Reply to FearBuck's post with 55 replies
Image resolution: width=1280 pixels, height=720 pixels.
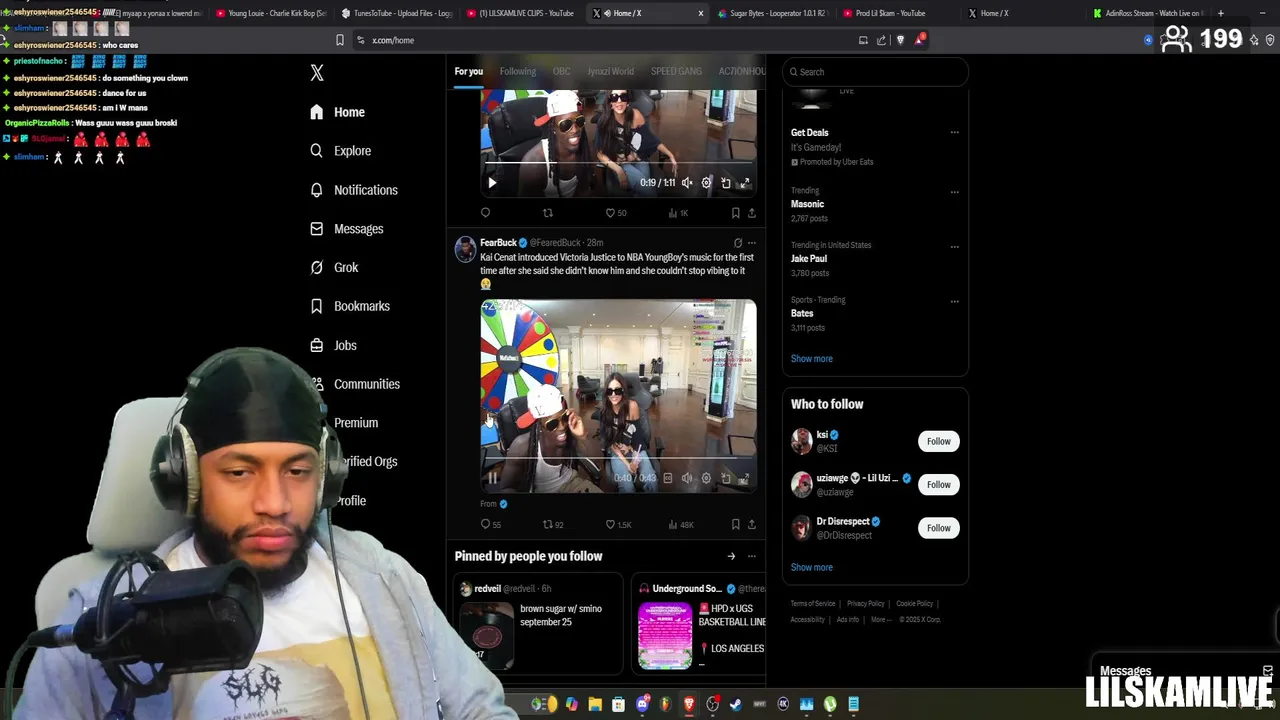(491, 524)
